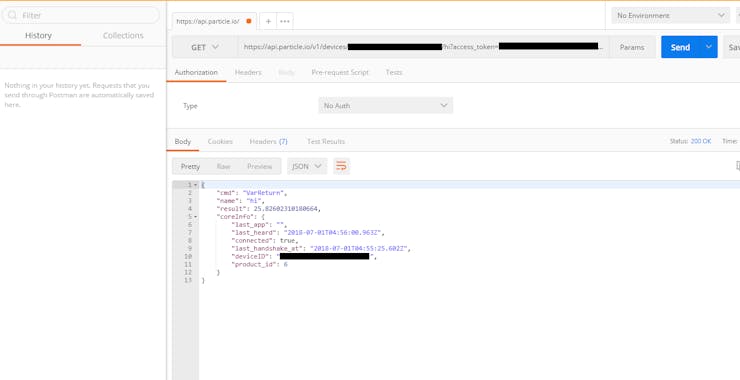The height and width of the screenshot is (380, 740).
Task: Switch to the History tab
Action: (x=38, y=35)
